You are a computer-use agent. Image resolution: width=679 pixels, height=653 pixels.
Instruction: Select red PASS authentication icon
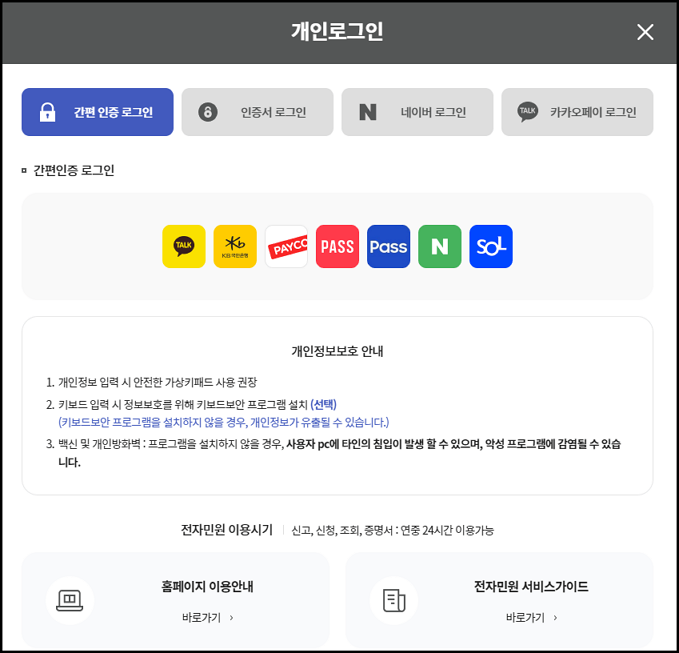[337, 246]
